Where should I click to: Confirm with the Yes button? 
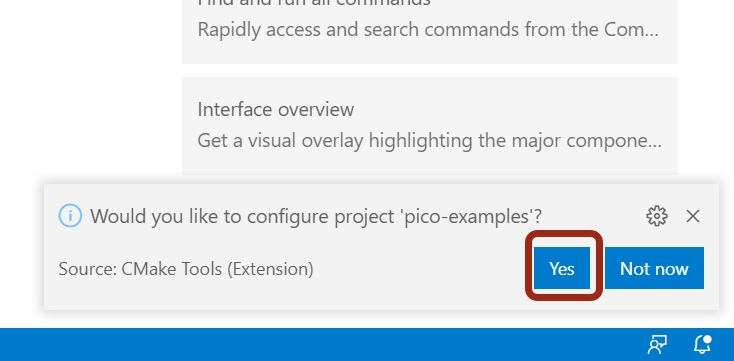pos(562,268)
